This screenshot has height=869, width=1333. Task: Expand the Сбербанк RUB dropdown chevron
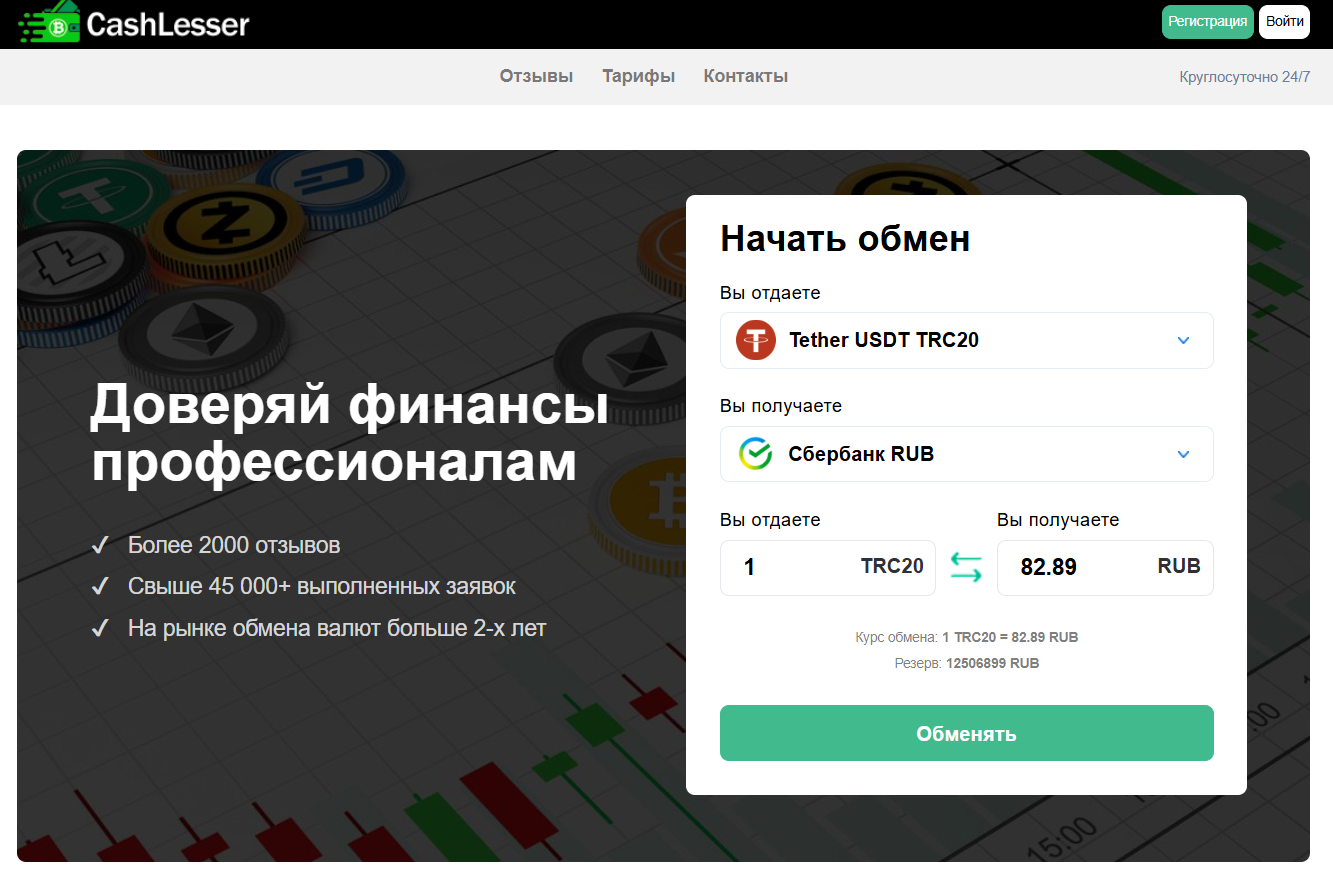point(1183,455)
